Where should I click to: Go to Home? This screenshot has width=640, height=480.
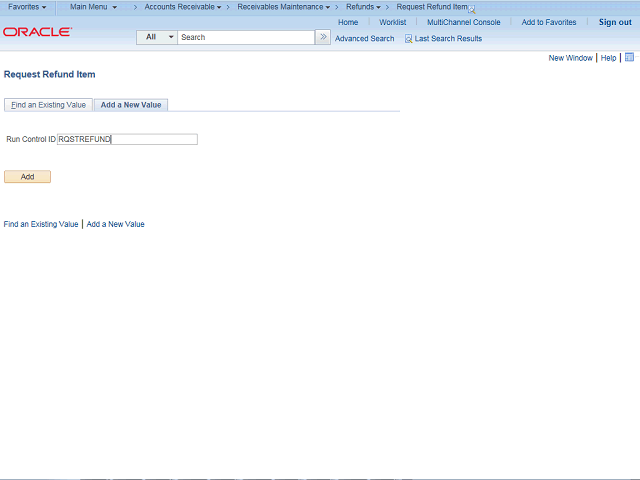348,22
